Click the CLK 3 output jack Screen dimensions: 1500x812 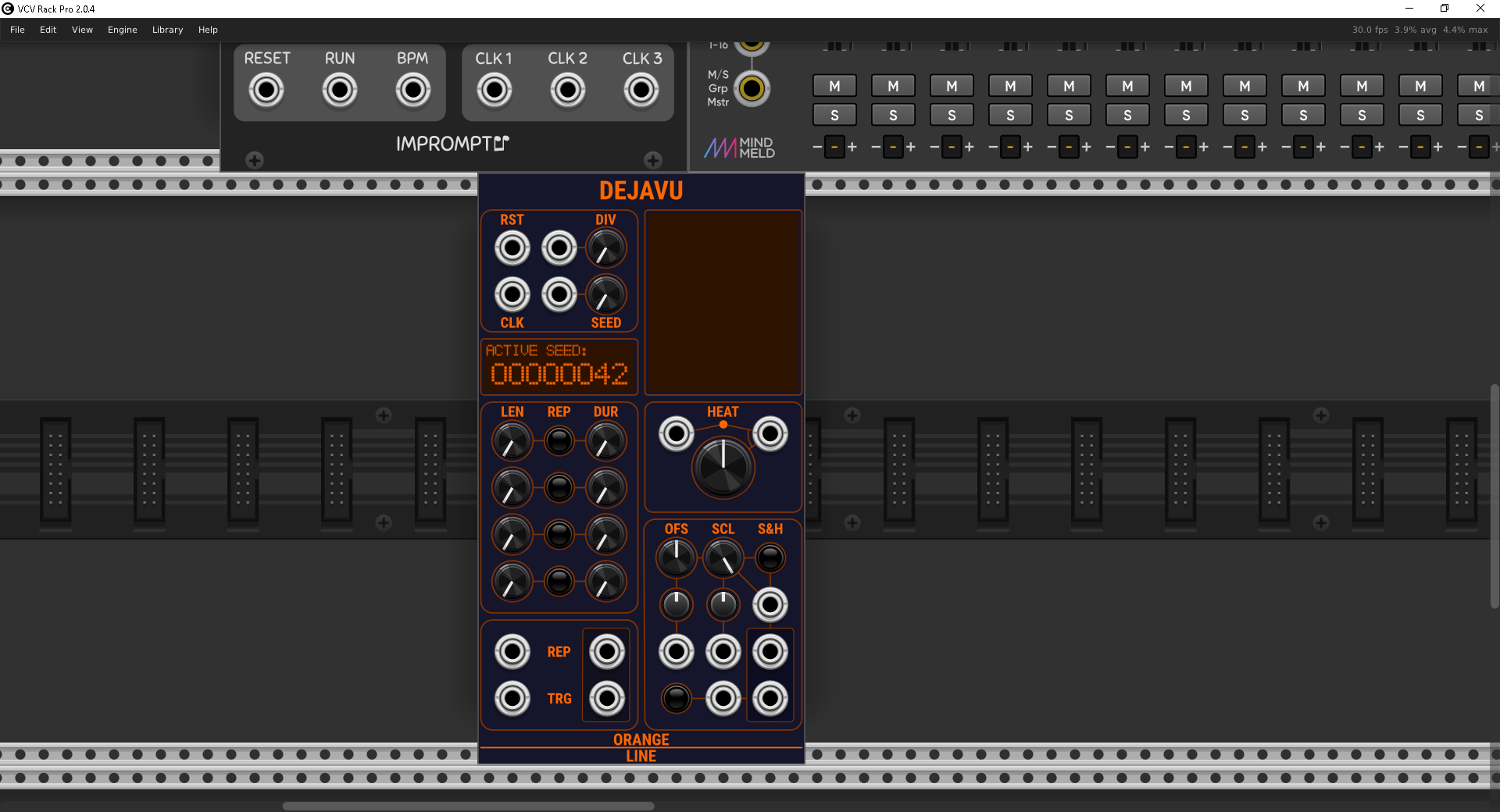[x=641, y=91]
